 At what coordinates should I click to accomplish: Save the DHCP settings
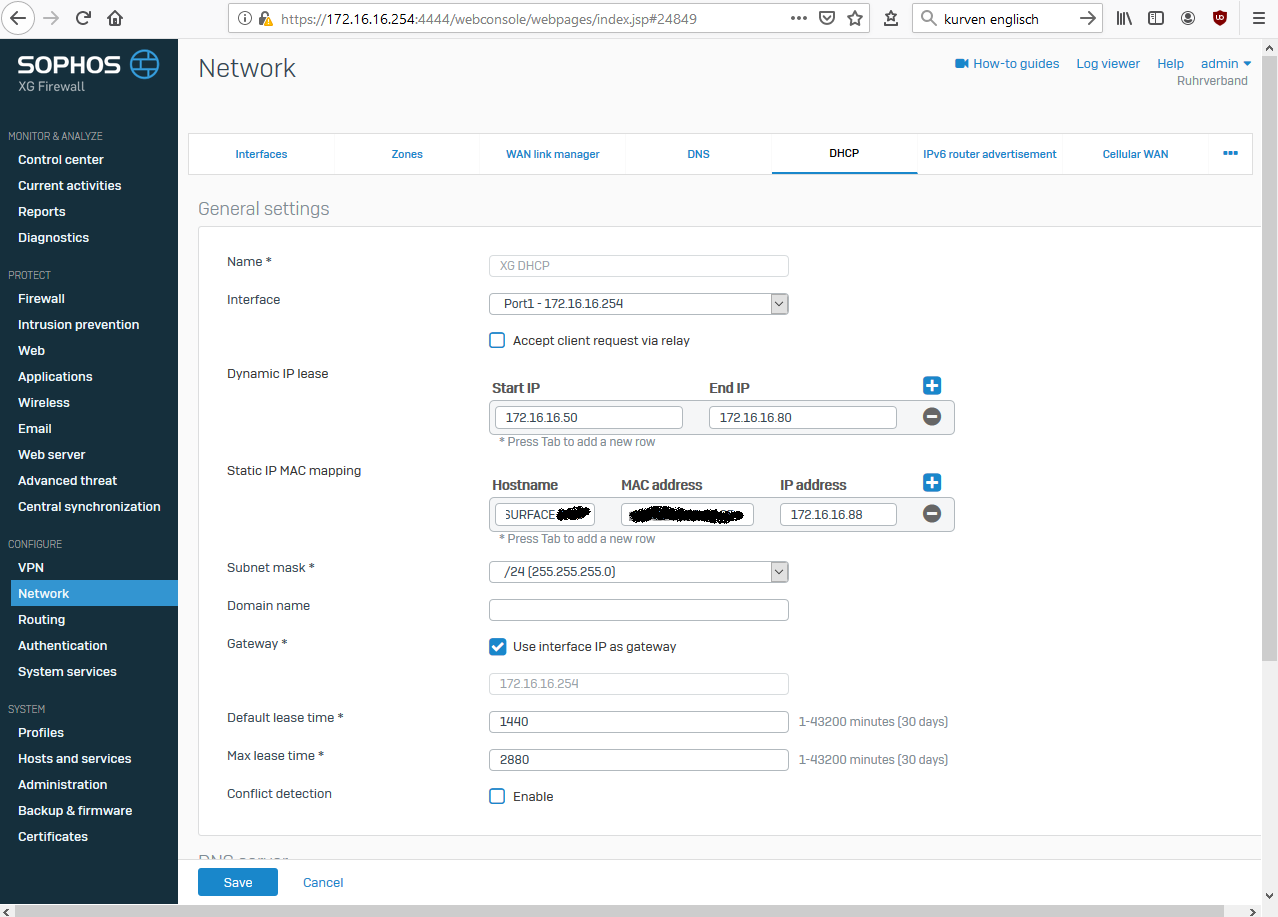pyautogui.click(x=237, y=882)
